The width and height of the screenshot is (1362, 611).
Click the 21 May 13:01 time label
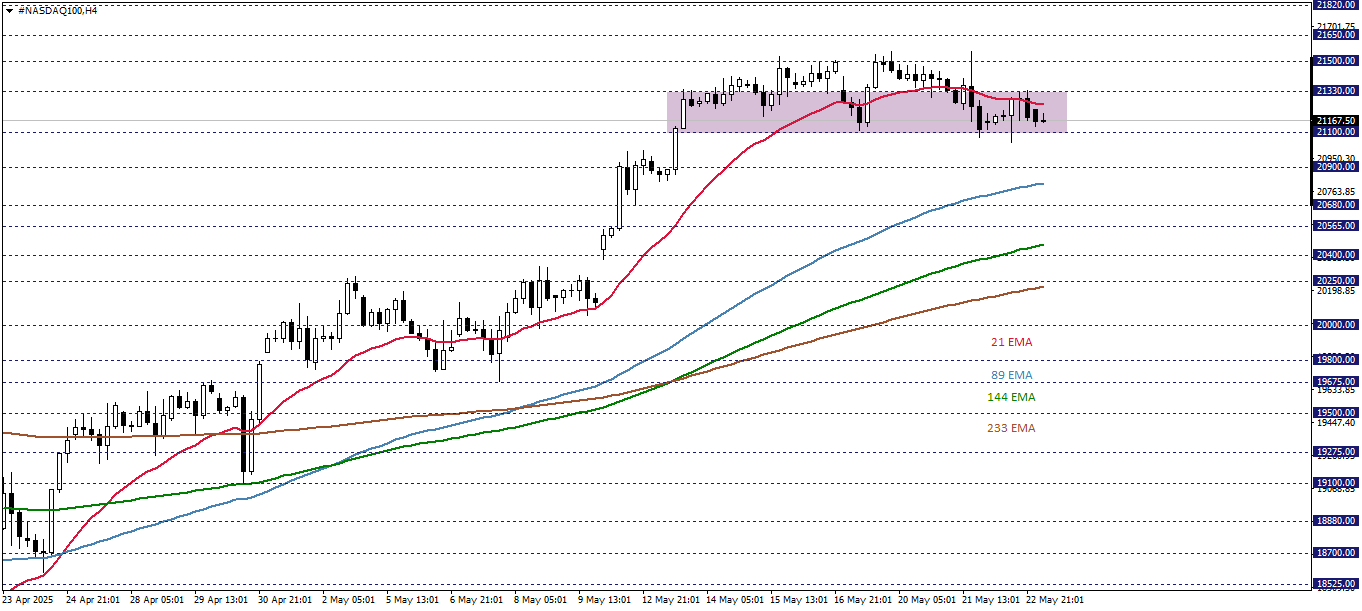989,600
